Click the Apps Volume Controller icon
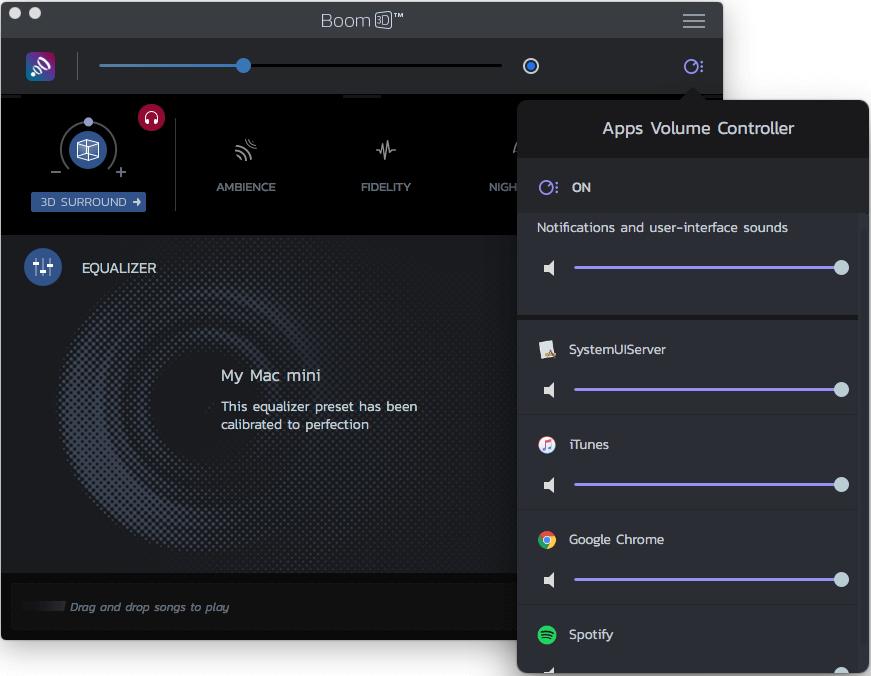The height and width of the screenshot is (676, 871). (692, 67)
